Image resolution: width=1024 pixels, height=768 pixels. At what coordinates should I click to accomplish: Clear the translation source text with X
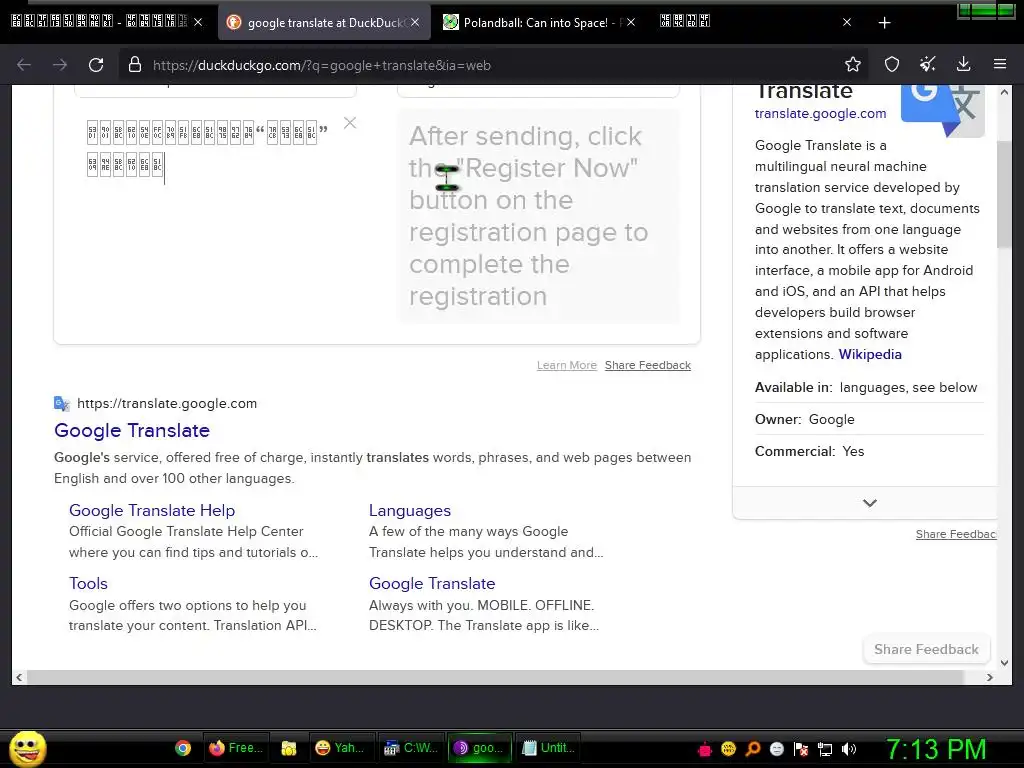[350, 123]
